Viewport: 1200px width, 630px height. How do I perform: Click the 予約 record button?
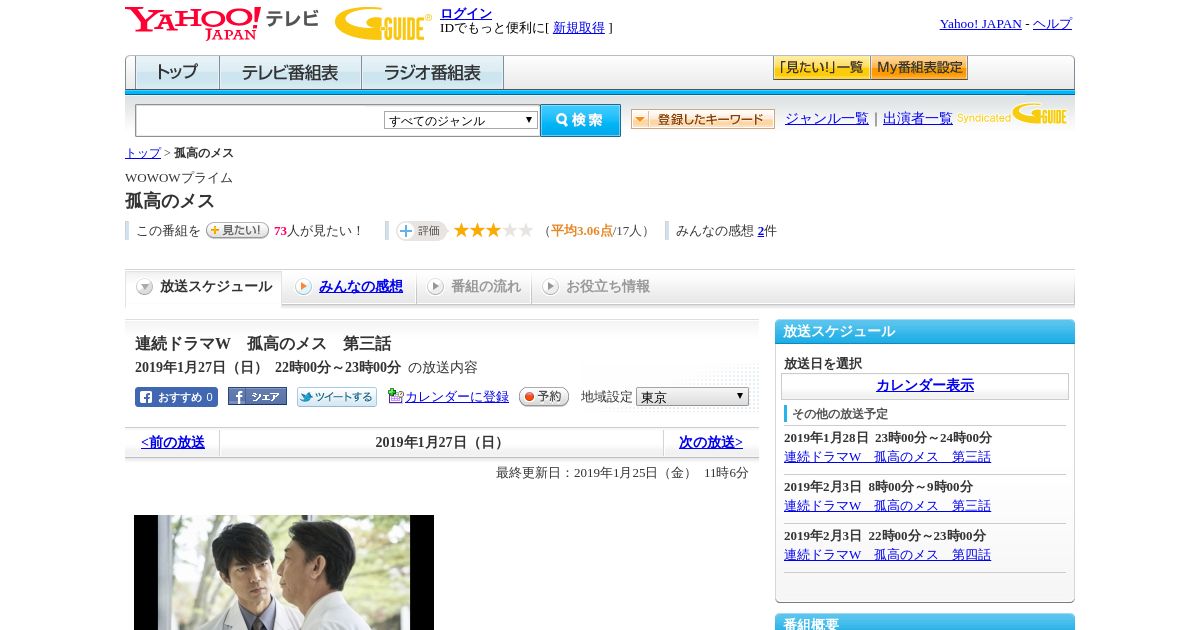tap(544, 397)
